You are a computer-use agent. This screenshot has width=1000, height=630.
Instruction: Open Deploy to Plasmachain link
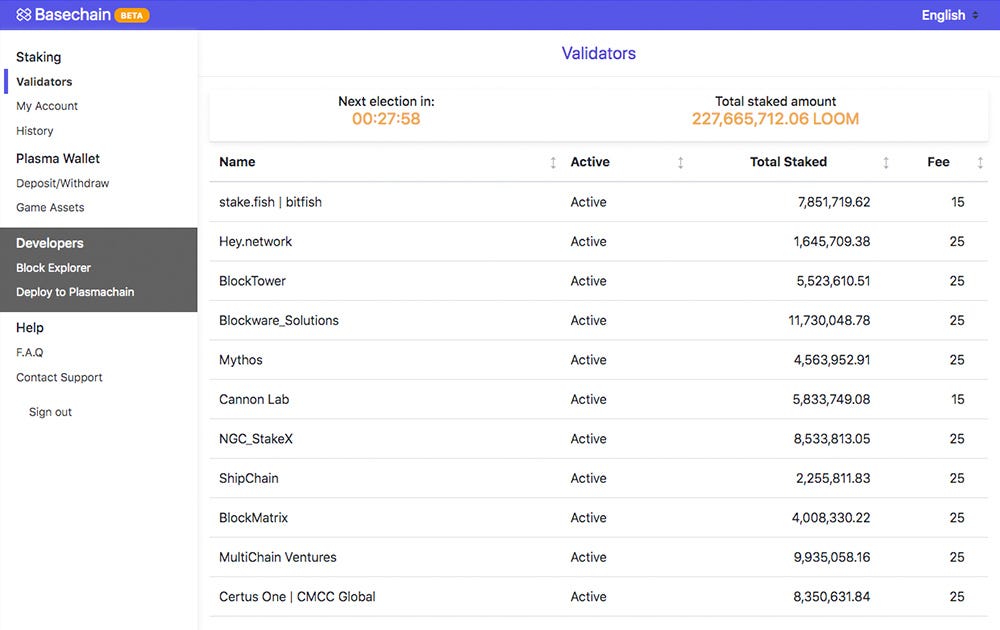pos(75,292)
